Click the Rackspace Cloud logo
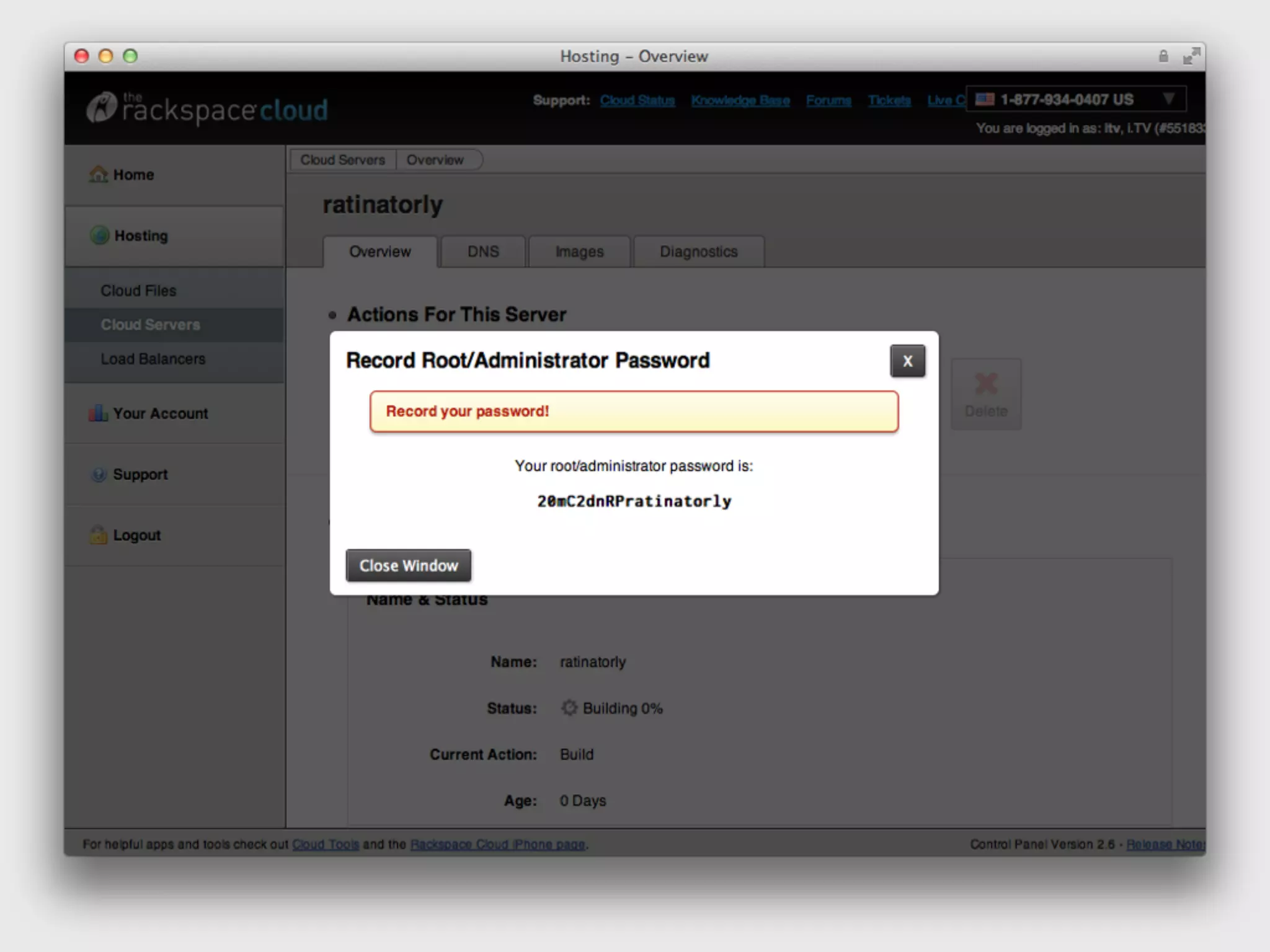 pos(207,109)
